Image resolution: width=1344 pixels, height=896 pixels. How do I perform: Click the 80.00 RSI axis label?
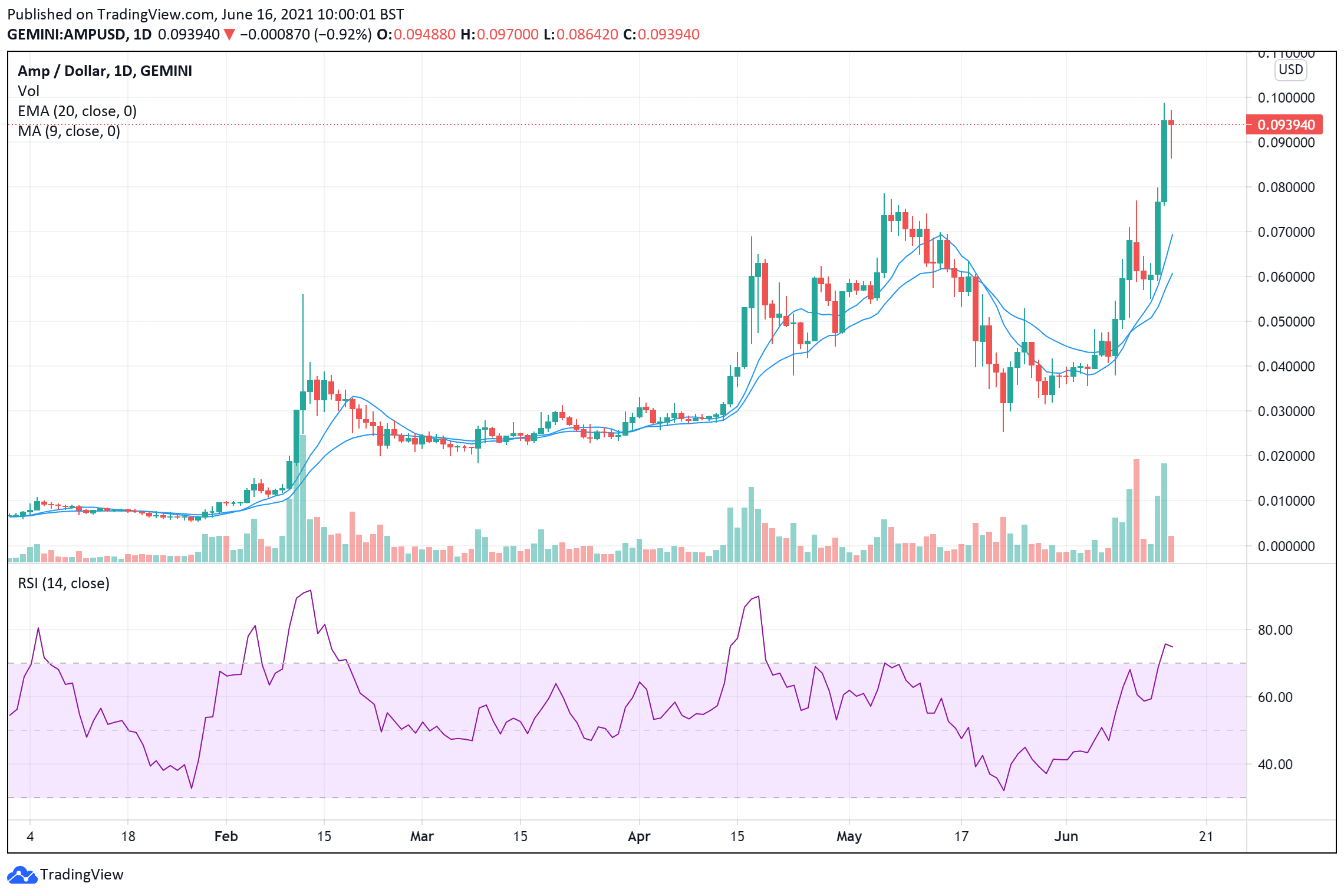tap(1275, 630)
